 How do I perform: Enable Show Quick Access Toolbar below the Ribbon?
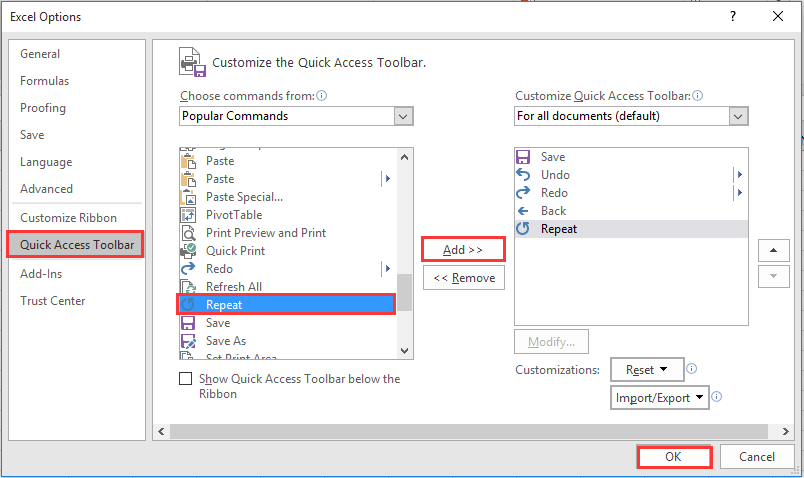[185, 379]
